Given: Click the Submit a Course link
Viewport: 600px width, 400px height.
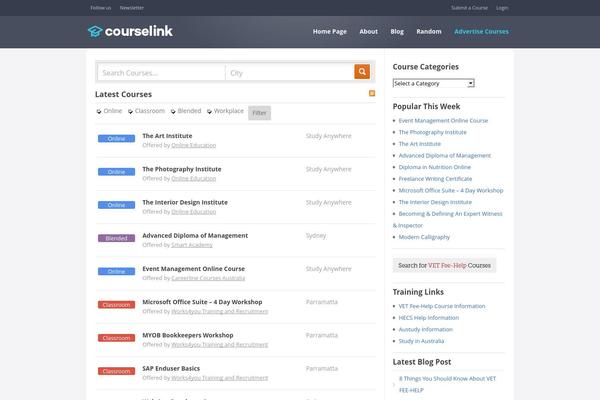Looking at the screenshot, I should [x=469, y=8].
